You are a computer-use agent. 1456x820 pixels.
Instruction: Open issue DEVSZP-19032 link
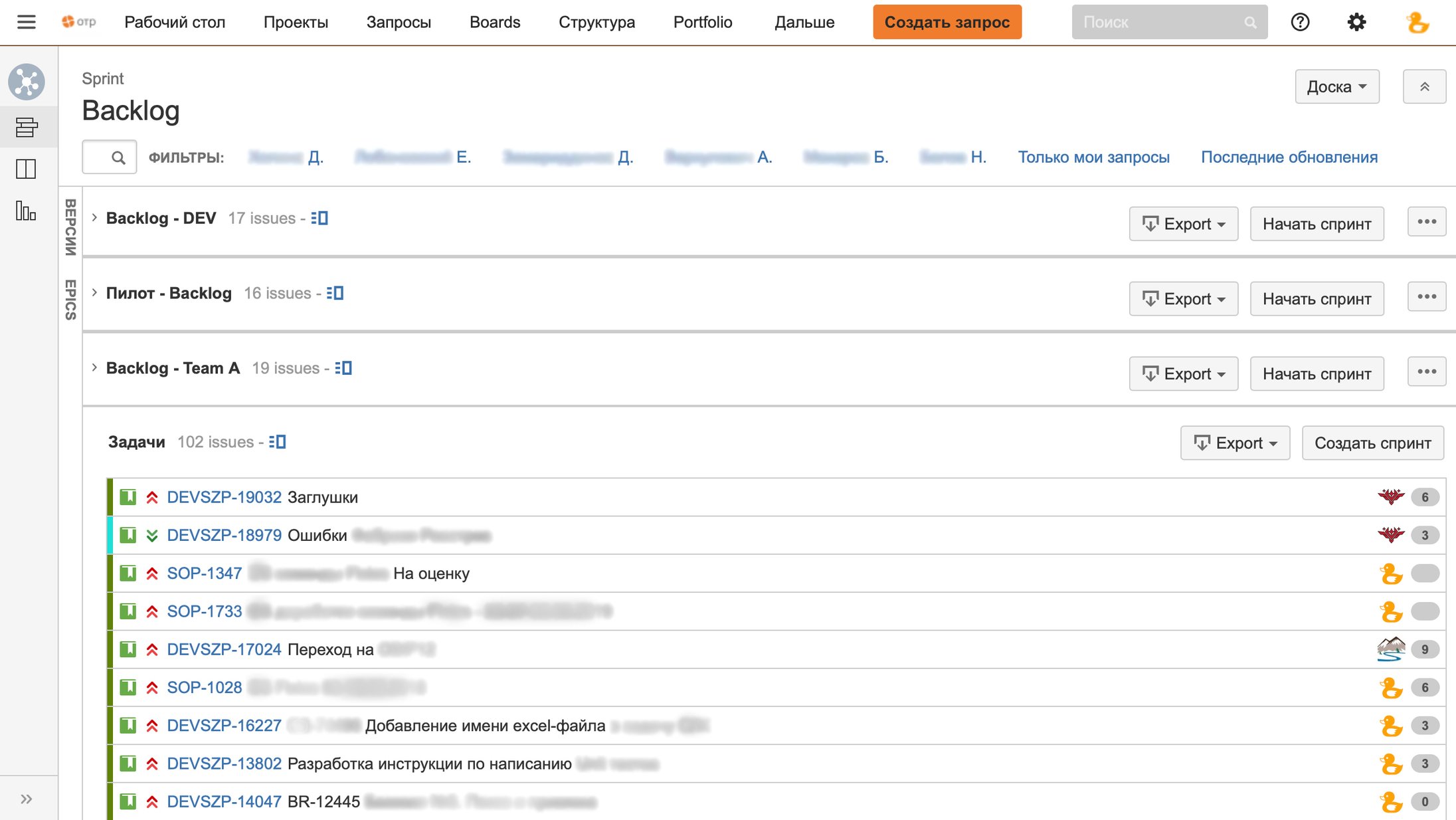click(225, 497)
